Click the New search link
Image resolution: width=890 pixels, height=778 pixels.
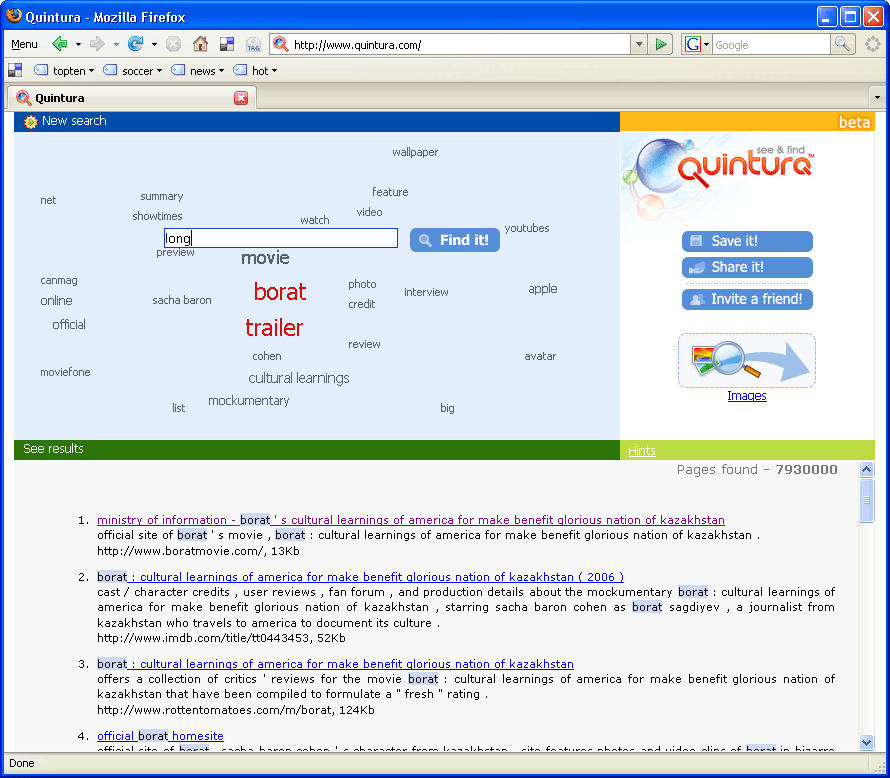(74, 121)
